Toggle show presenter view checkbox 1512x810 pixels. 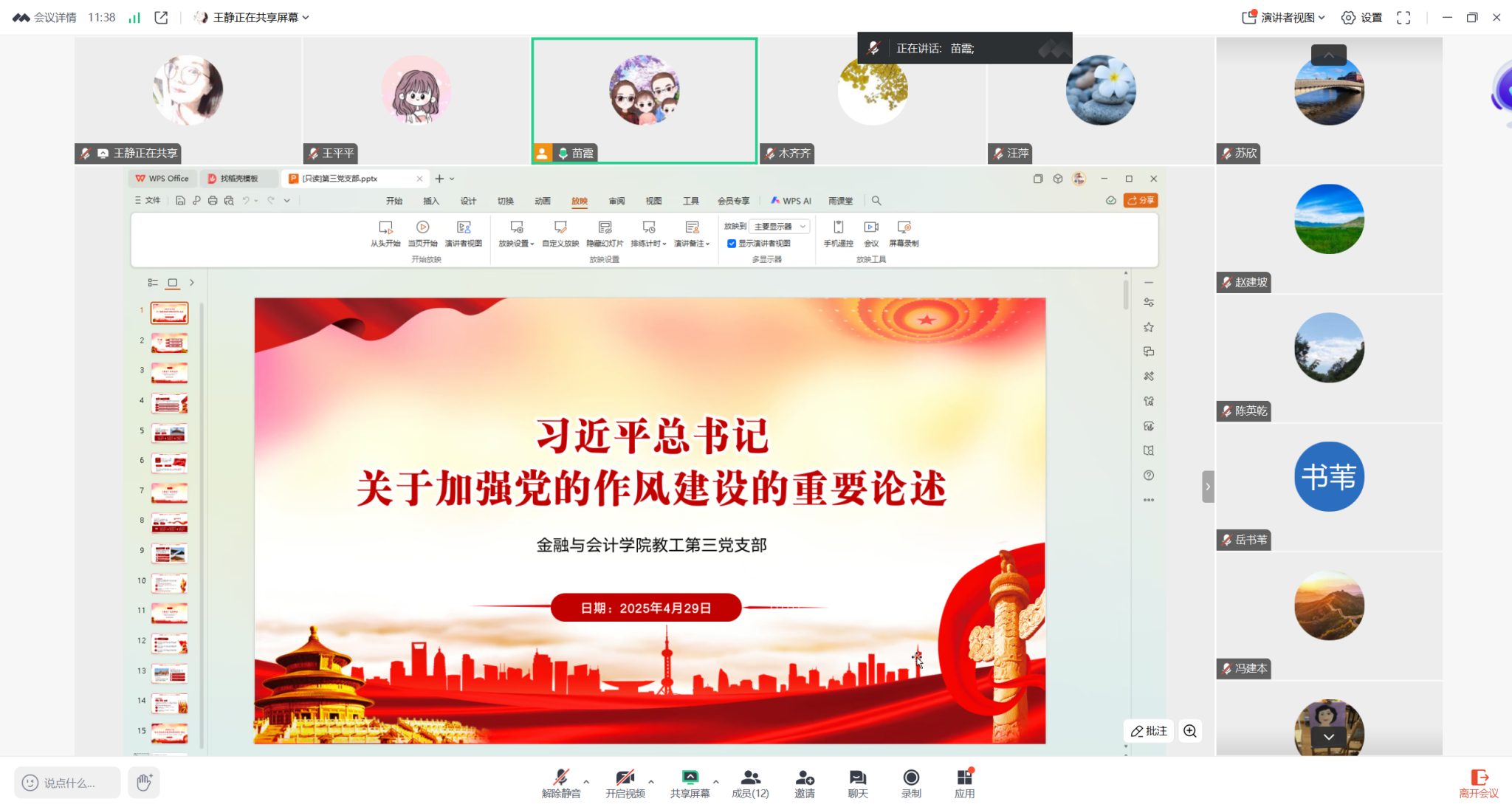tap(732, 244)
